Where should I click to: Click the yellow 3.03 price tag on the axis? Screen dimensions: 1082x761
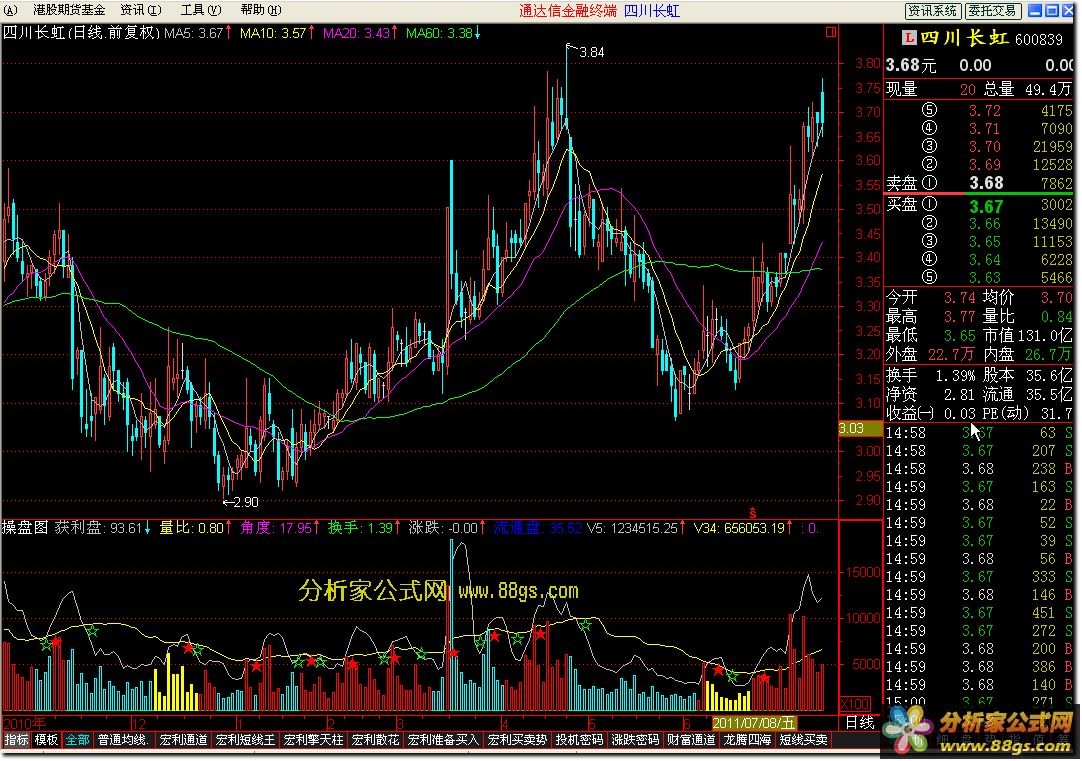click(x=860, y=428)
